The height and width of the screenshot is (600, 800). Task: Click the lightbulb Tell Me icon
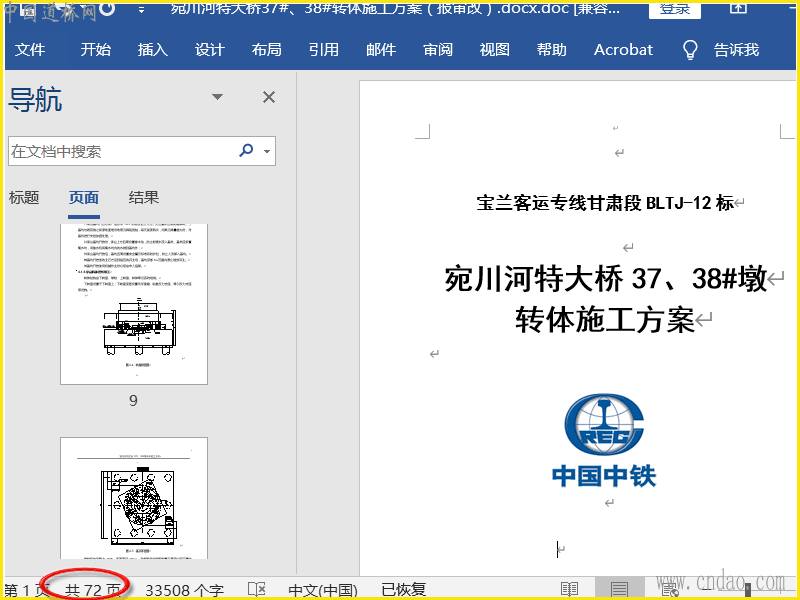tap(690, 50)
